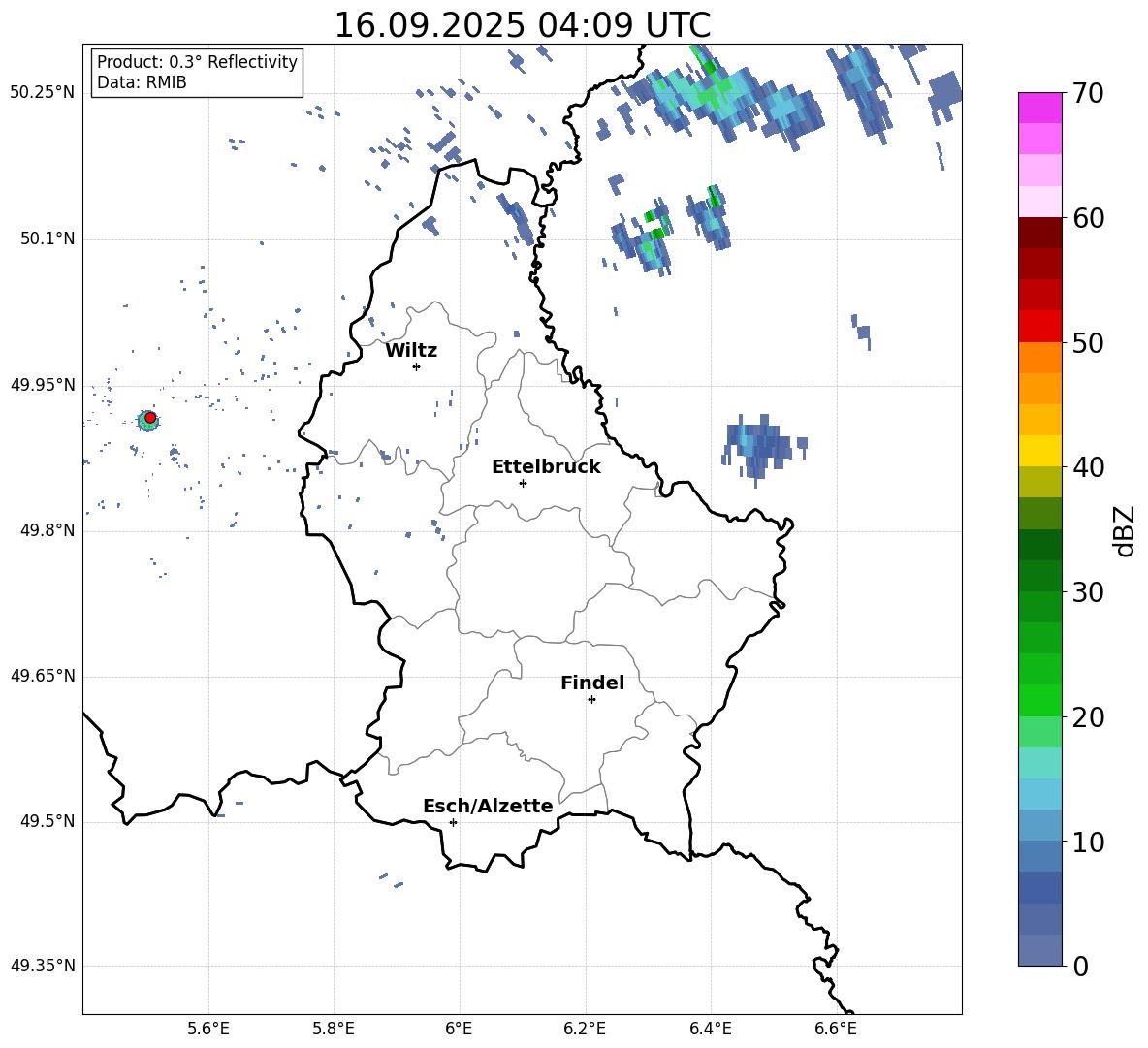
Task: Click the Product: 0.3° Reflectivity text
Action: point(197,62)
